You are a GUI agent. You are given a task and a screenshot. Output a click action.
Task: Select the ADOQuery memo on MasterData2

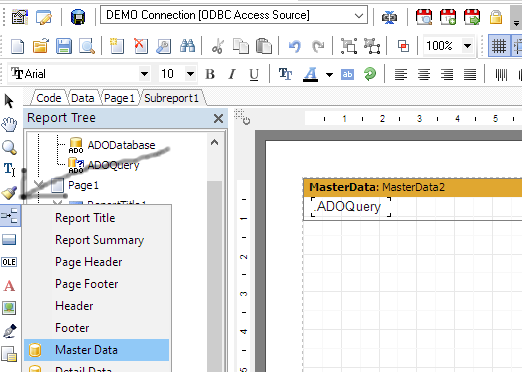pyautogui.click(x=351, y=207)
